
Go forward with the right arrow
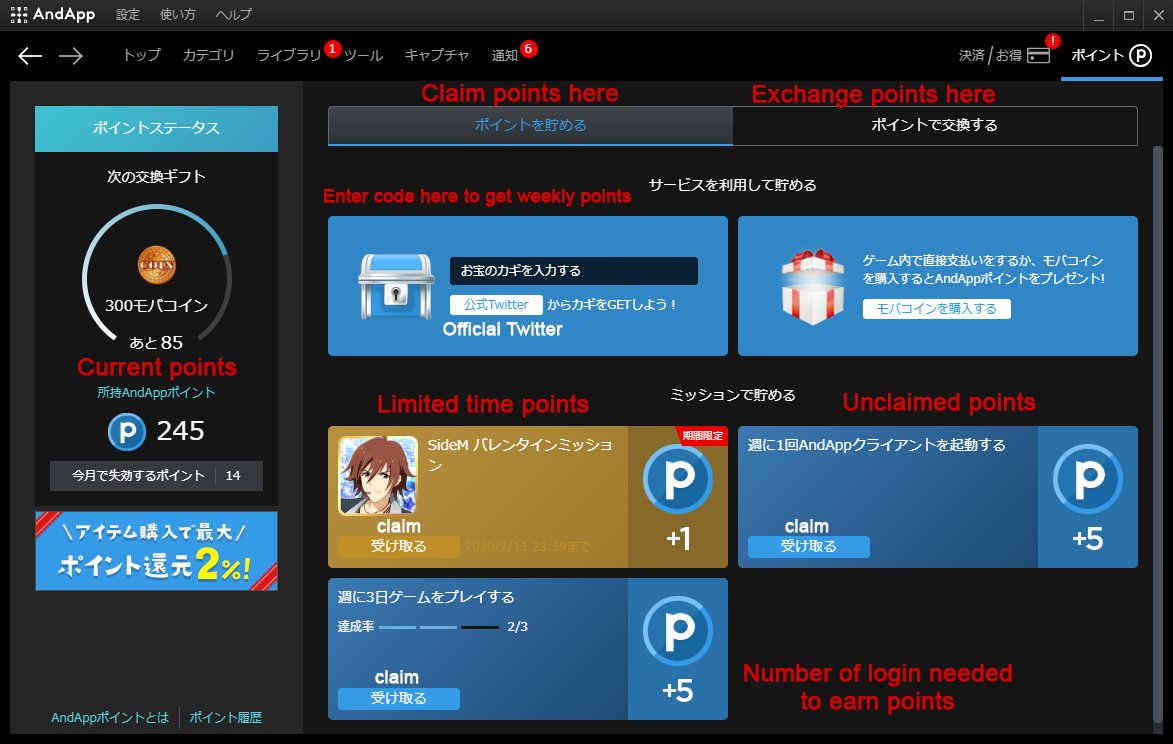tap(71, 55)
